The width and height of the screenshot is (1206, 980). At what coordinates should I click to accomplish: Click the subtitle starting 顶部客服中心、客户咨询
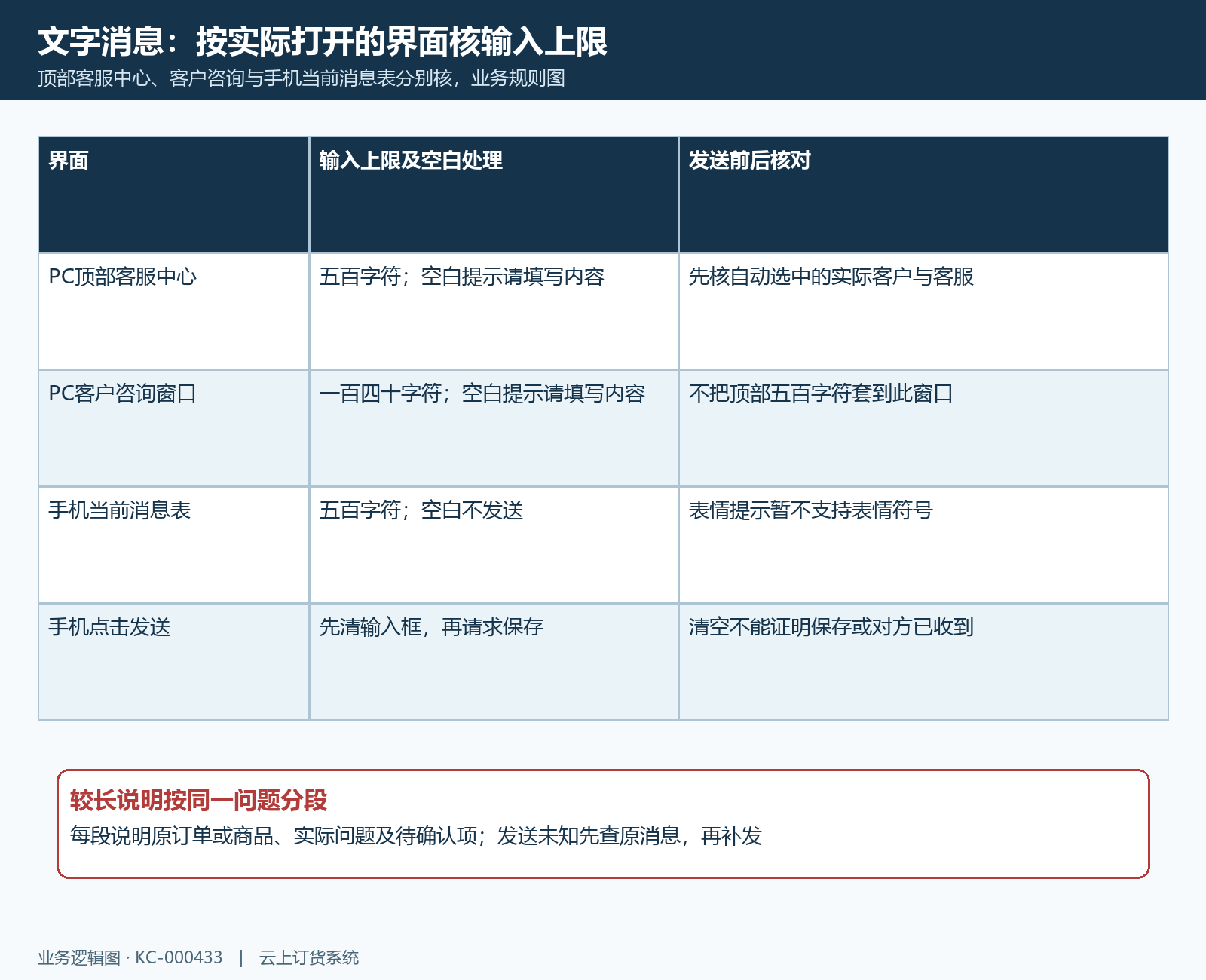301,78
